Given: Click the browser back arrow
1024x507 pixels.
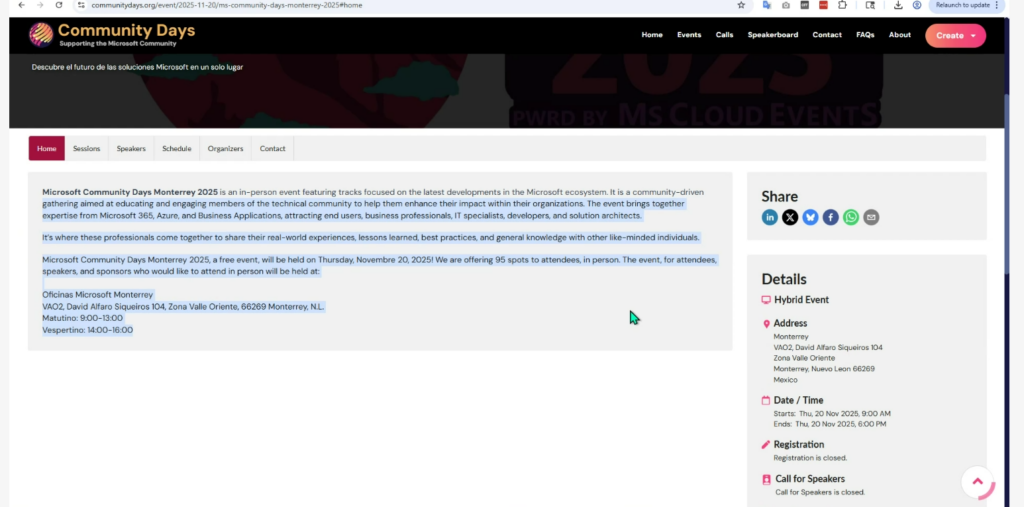Looking at the screenshot, I should [21, 5].
